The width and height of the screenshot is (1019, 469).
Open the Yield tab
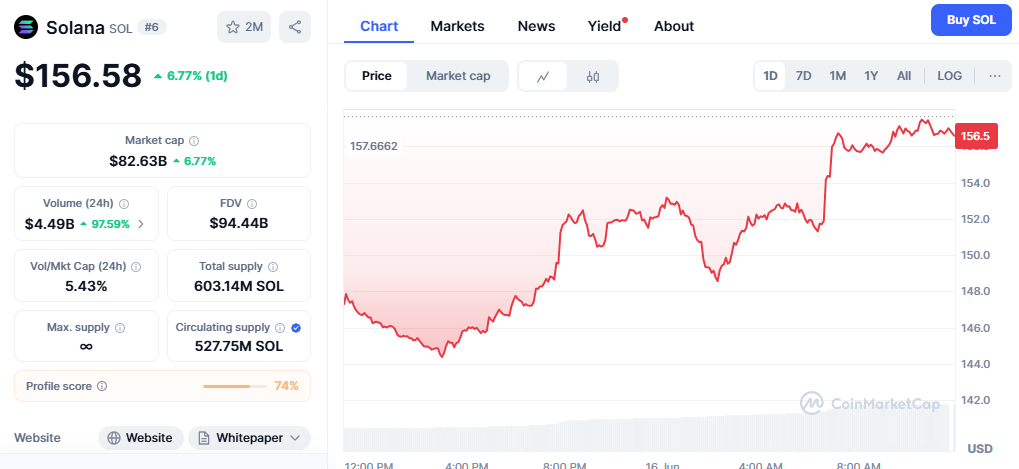605,26
